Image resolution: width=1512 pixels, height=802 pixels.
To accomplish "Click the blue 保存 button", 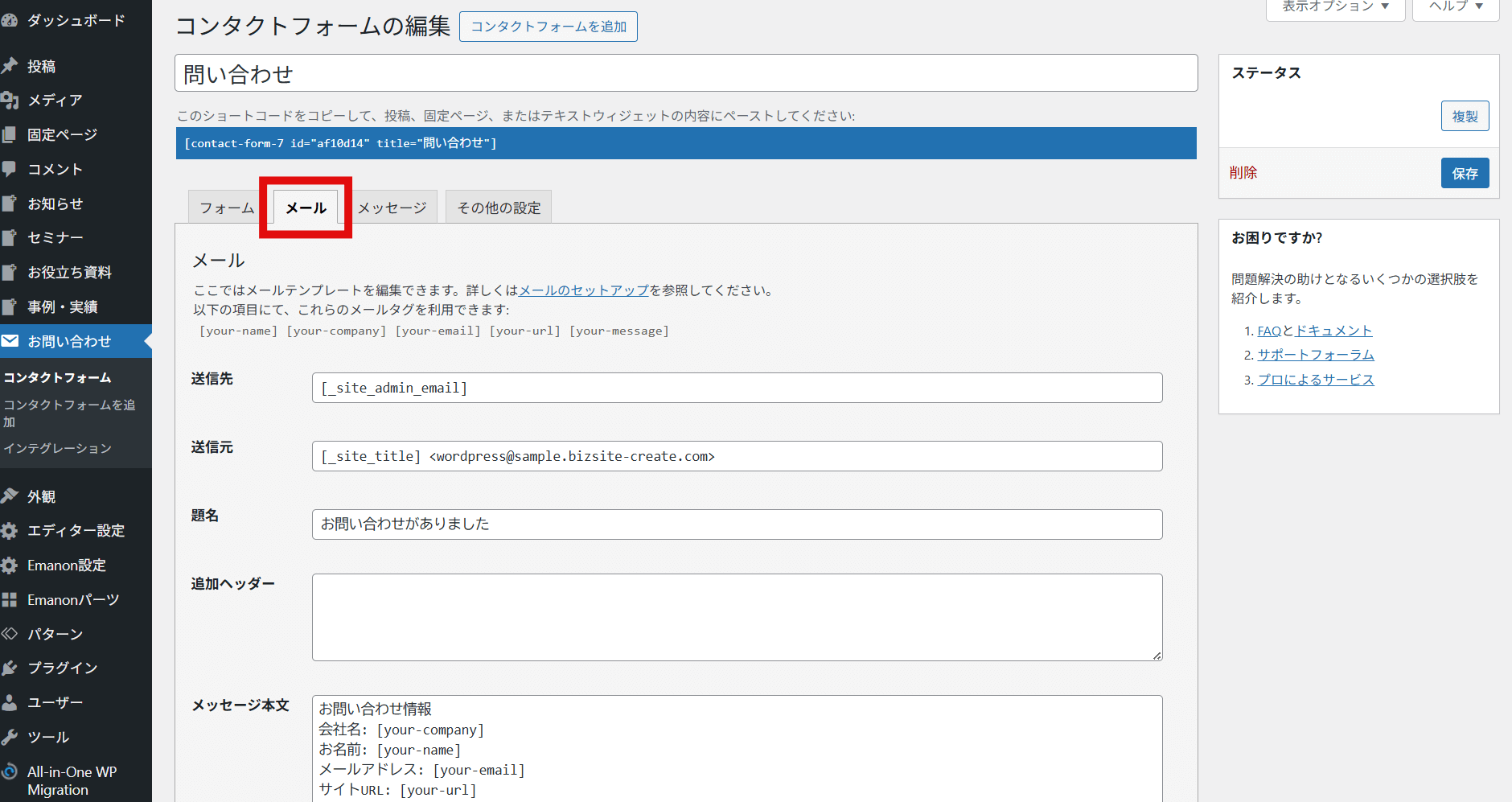I will coord(1465,173).
